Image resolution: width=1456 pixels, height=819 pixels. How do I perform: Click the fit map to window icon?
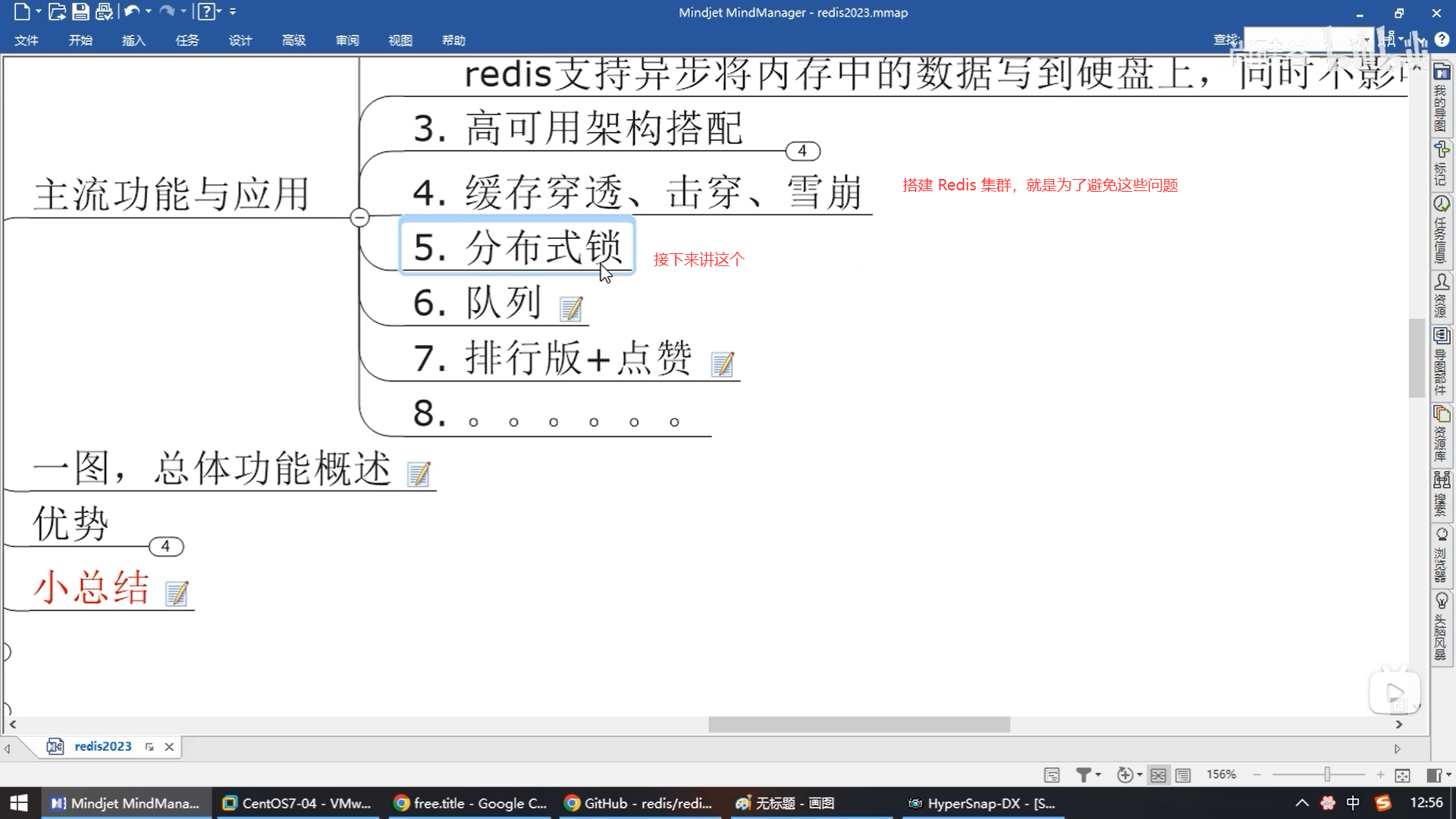1402,774
